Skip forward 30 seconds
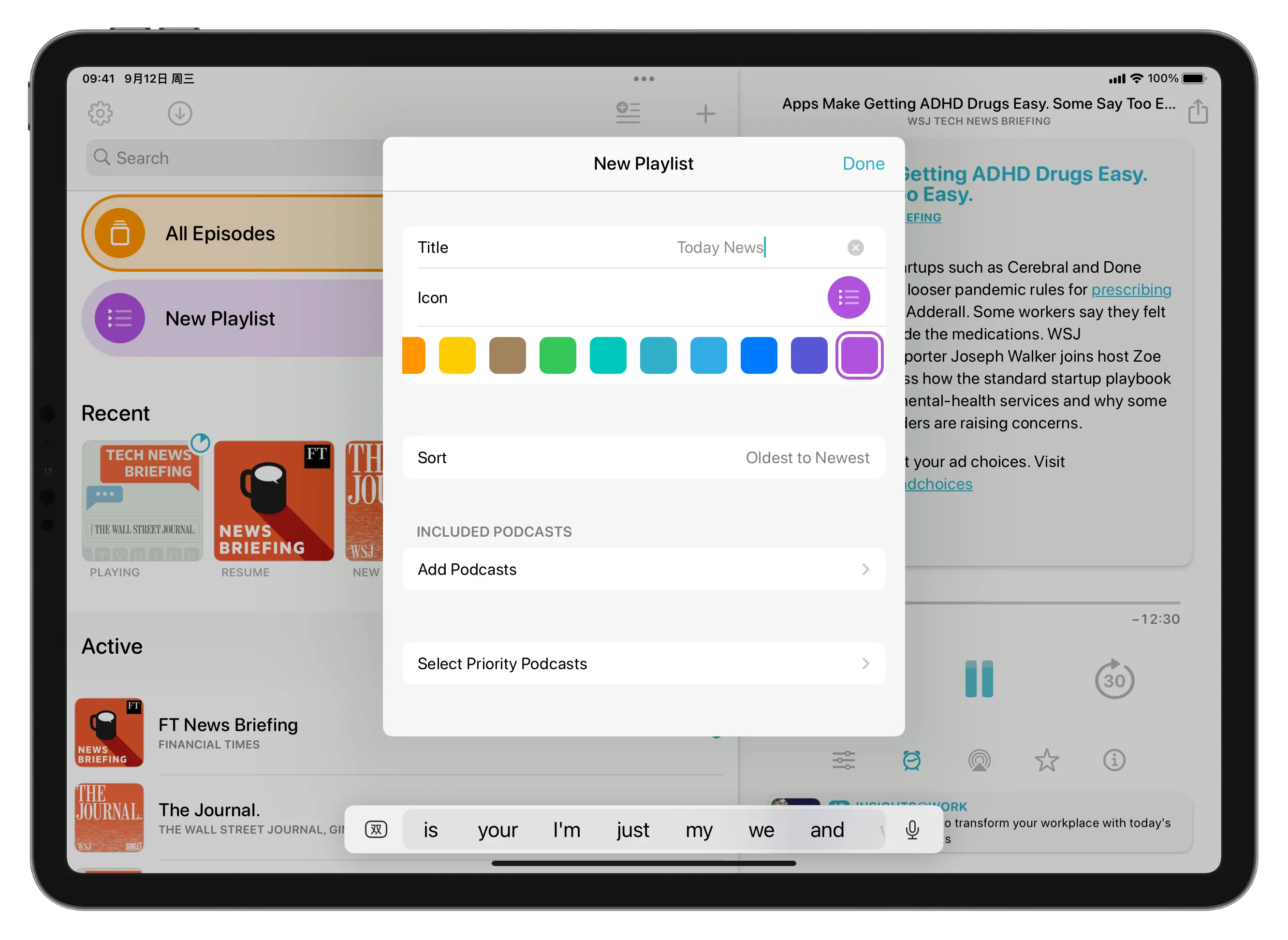 tap(1114, 679)
